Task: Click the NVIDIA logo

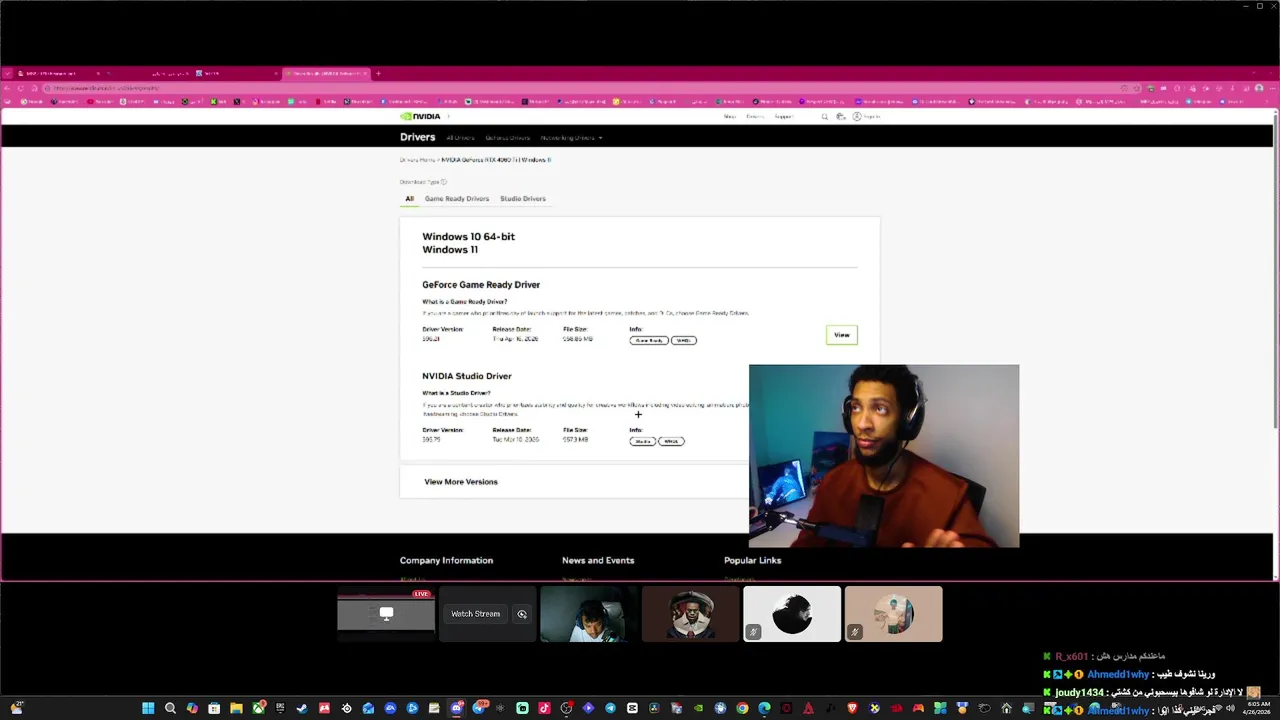Action: (420, 116)
